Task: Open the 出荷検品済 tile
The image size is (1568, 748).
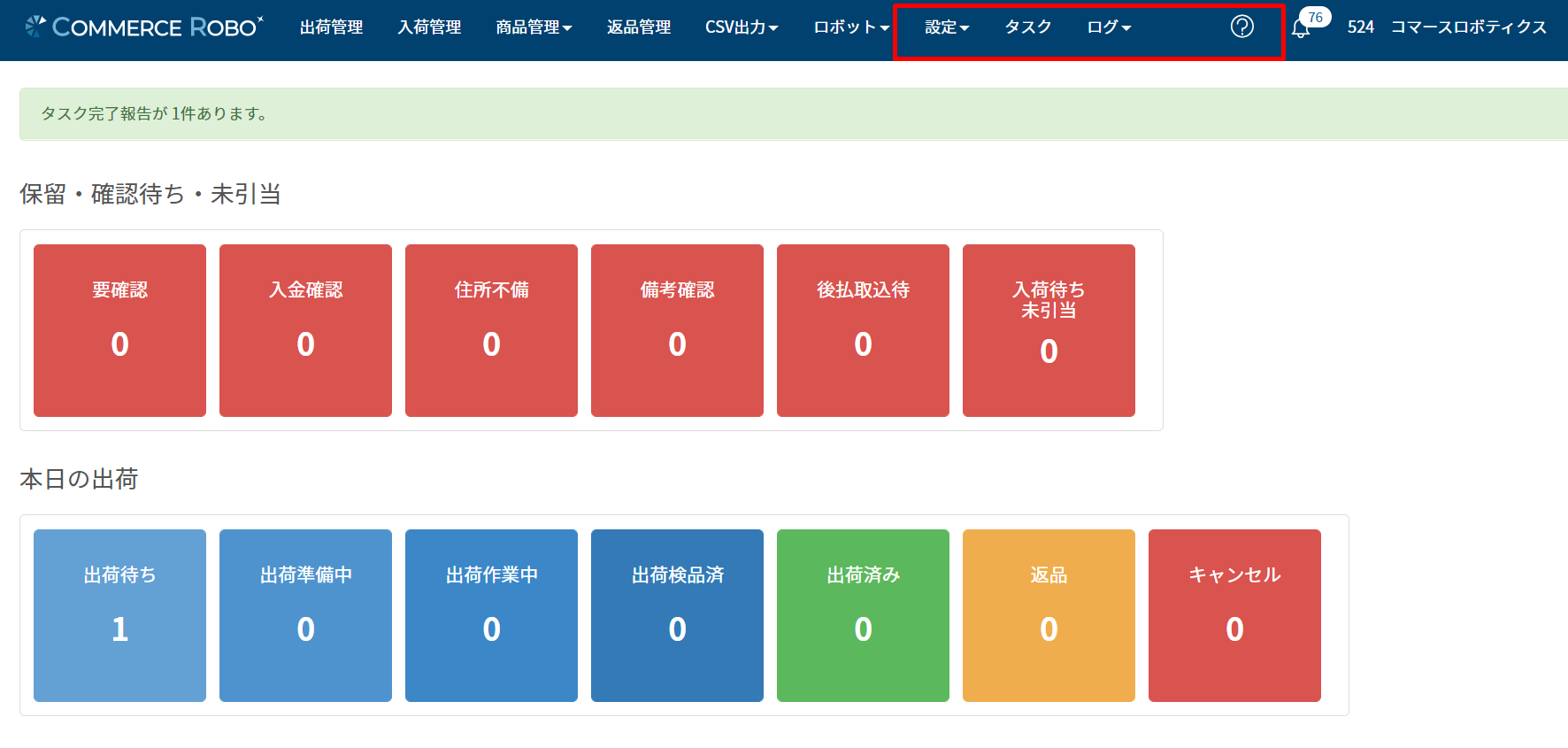Action: click(677, 615)
